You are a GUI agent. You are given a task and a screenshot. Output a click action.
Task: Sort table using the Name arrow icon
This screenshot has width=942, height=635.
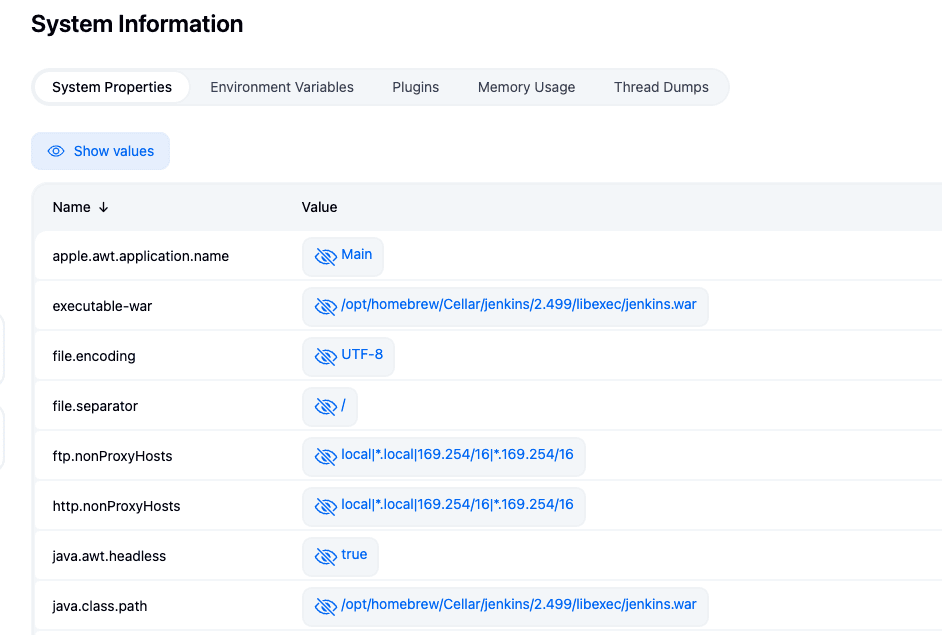[x=103, y=207]
